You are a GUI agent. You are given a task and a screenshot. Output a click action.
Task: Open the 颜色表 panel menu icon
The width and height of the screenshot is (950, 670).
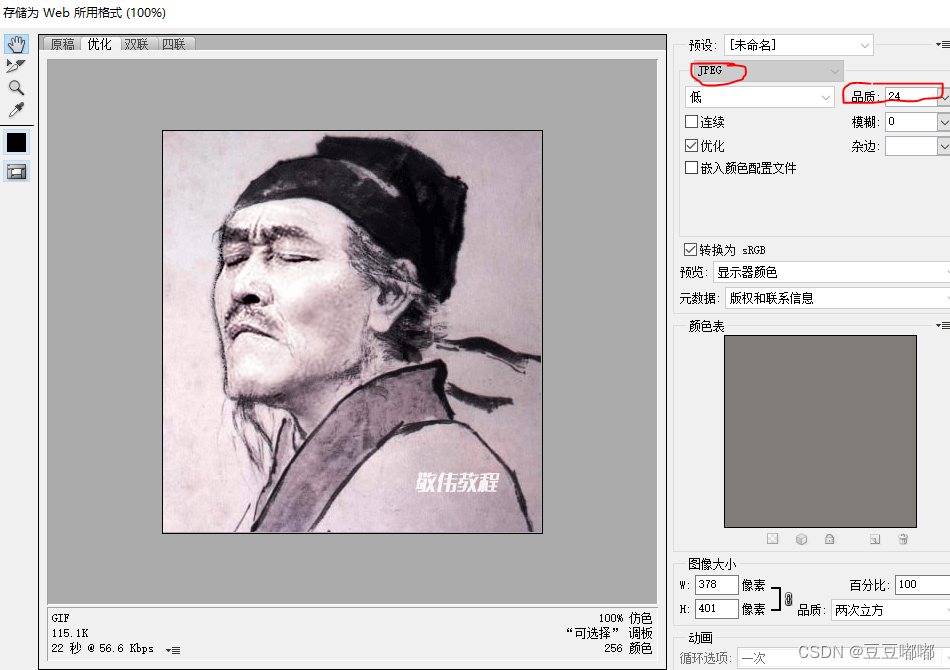(x=942, y=325)
